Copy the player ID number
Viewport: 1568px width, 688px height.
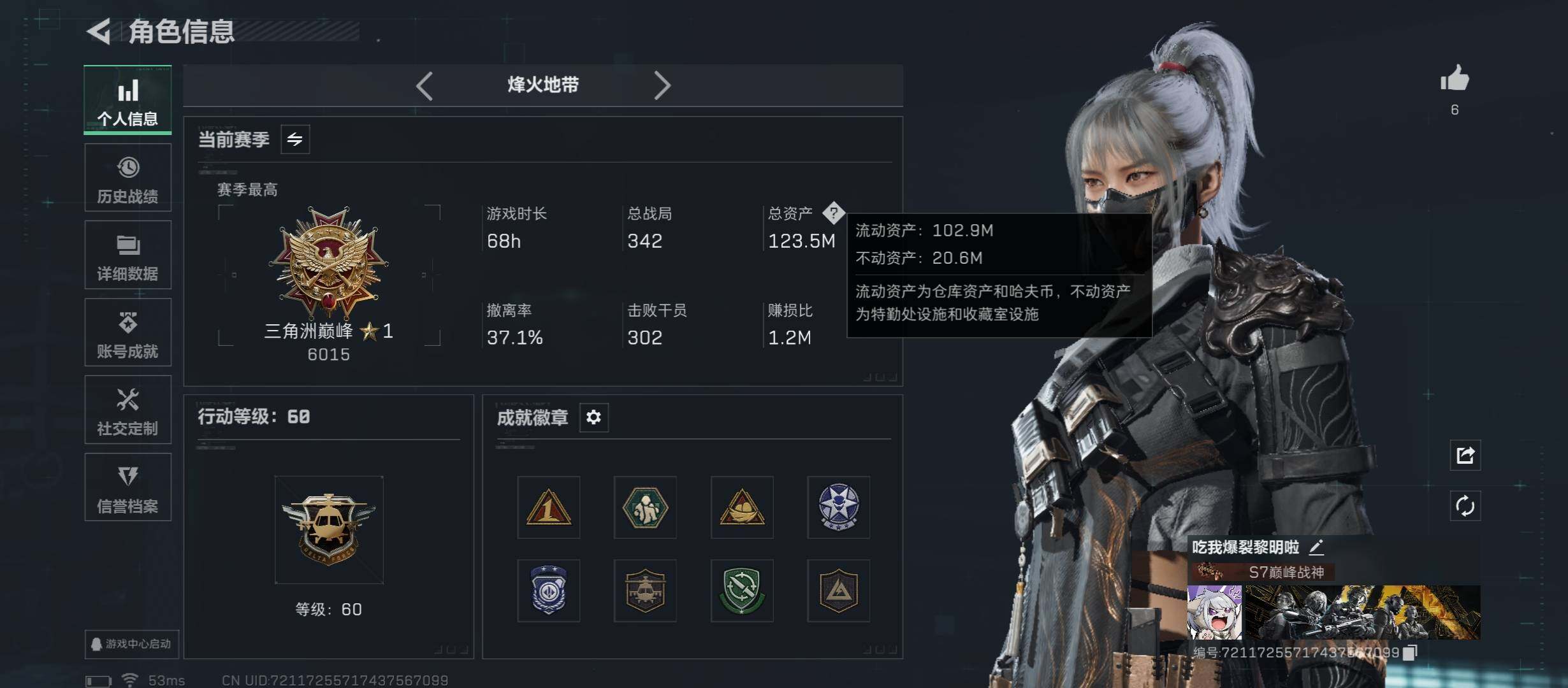[x=1410, y=652]
